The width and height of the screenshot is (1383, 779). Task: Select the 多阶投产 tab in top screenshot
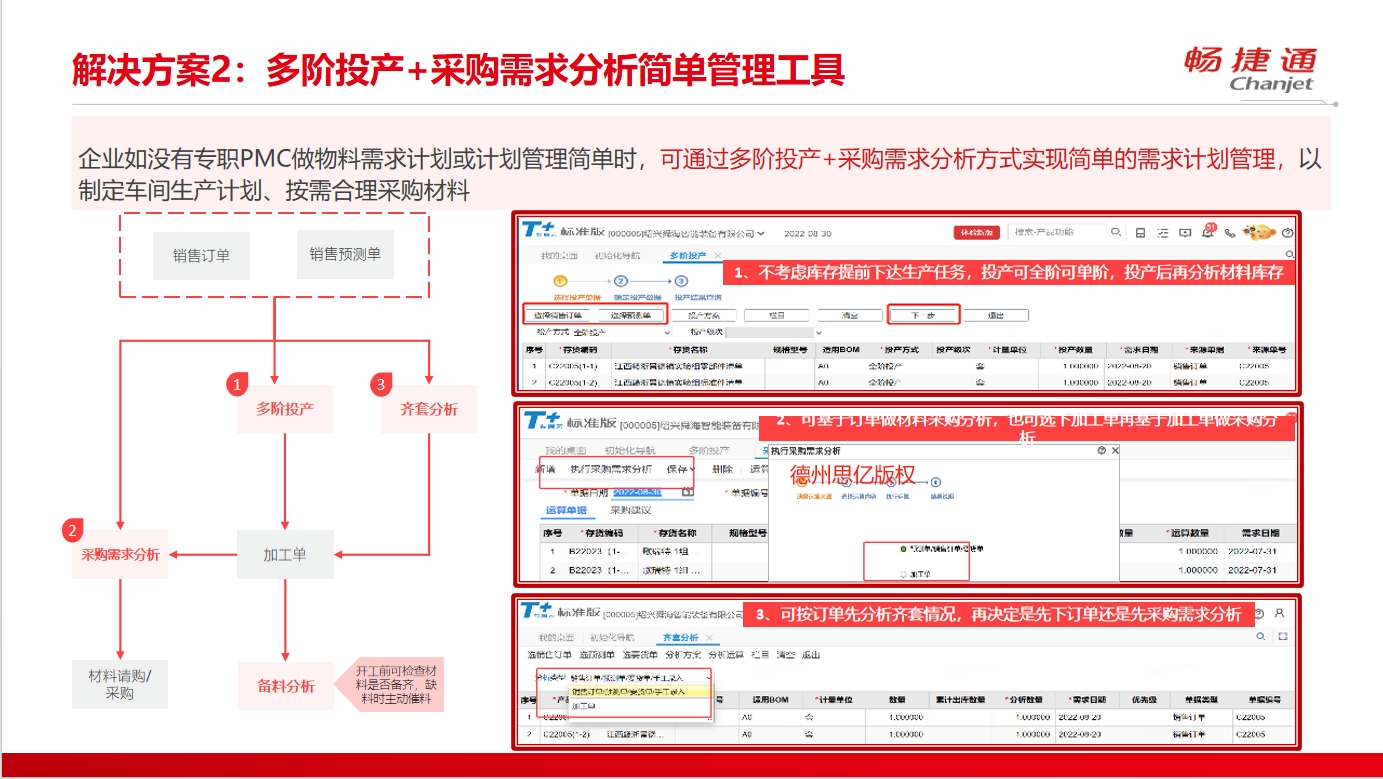point(688,256)
